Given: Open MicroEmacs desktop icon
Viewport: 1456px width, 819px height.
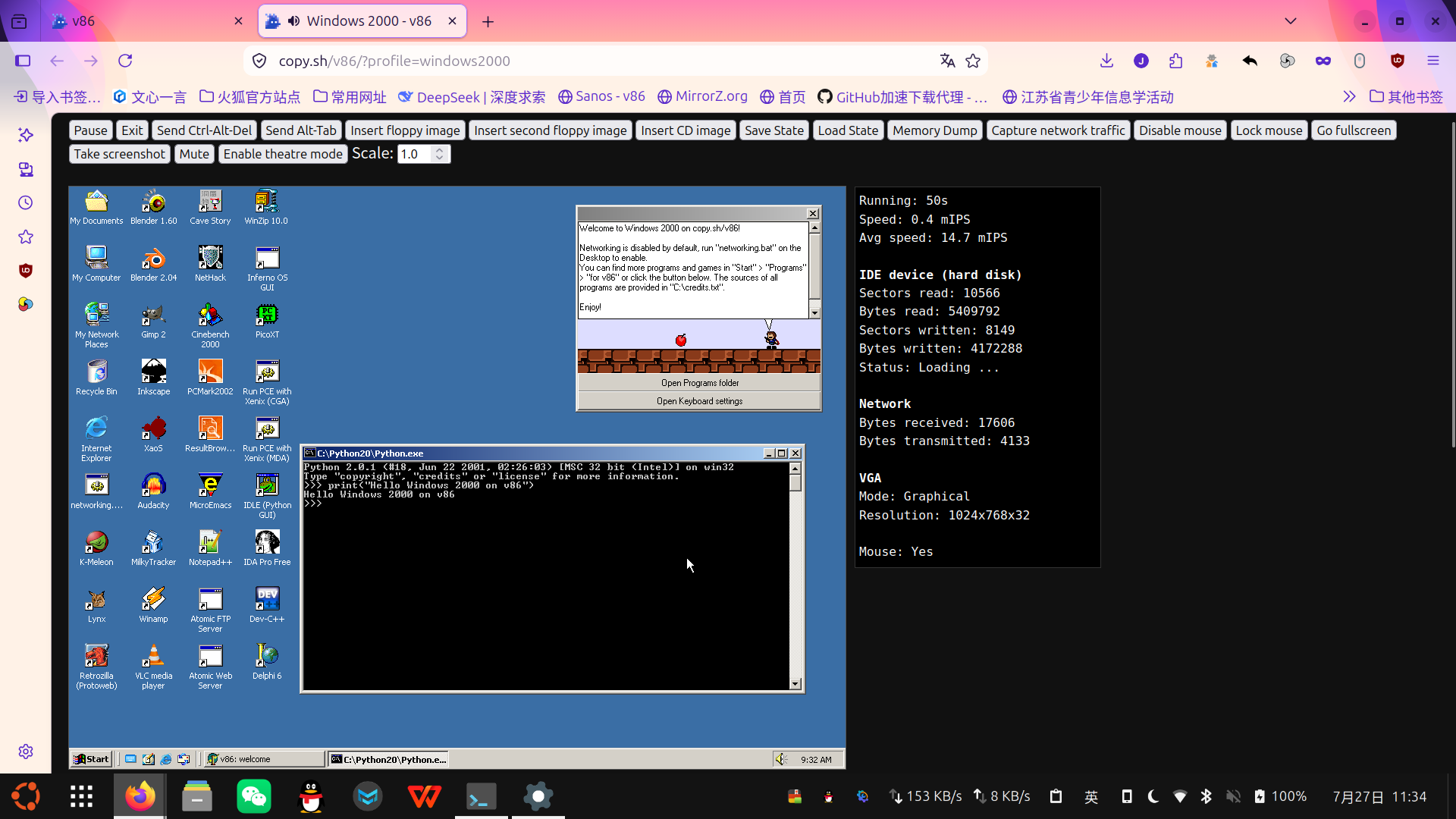Looking at the screenshot, I should [x=210, y=491].
